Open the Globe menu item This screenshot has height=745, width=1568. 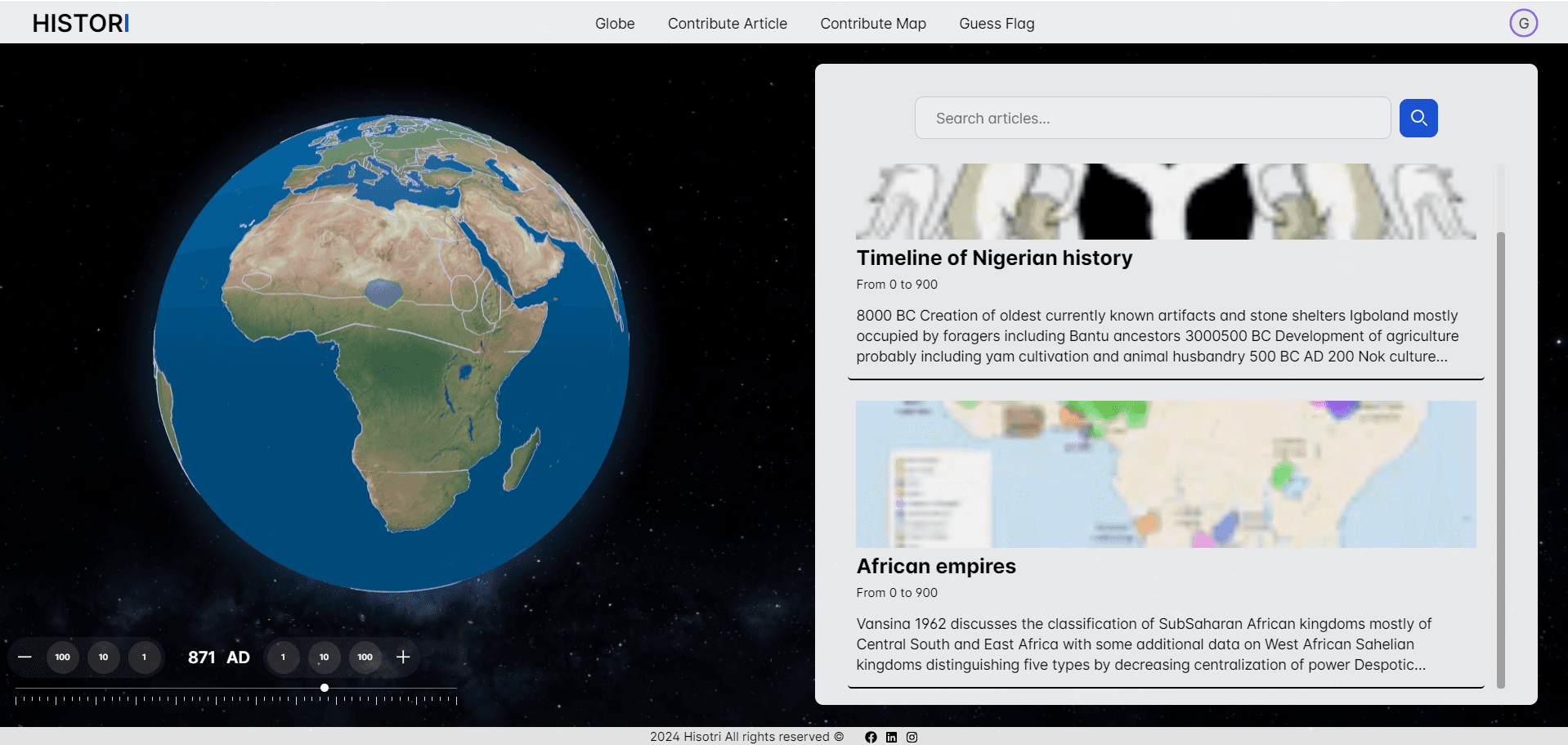615,24
